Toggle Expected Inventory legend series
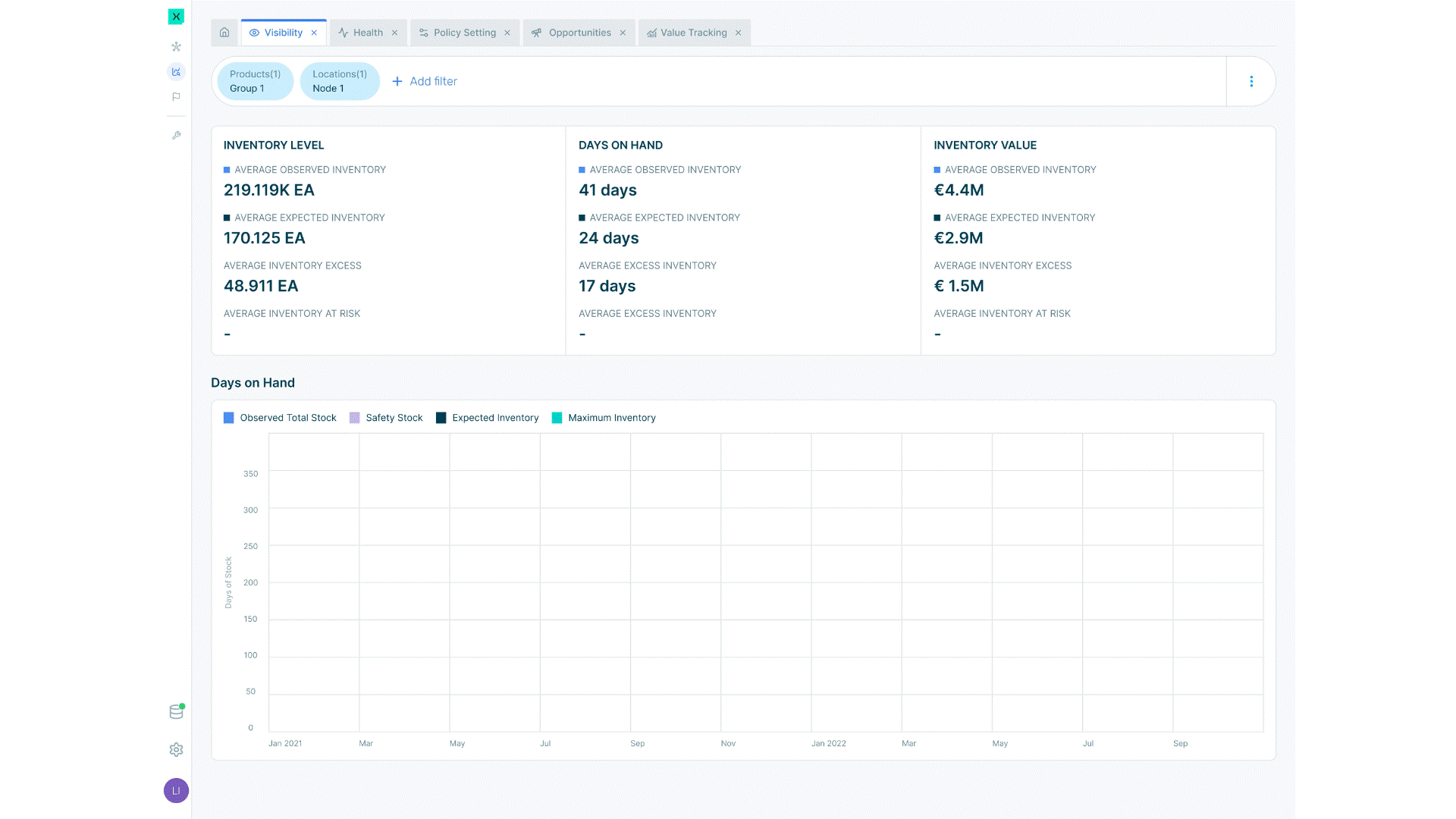The height and width of the screenshot is (819, 1456). [x=488, y=418]
